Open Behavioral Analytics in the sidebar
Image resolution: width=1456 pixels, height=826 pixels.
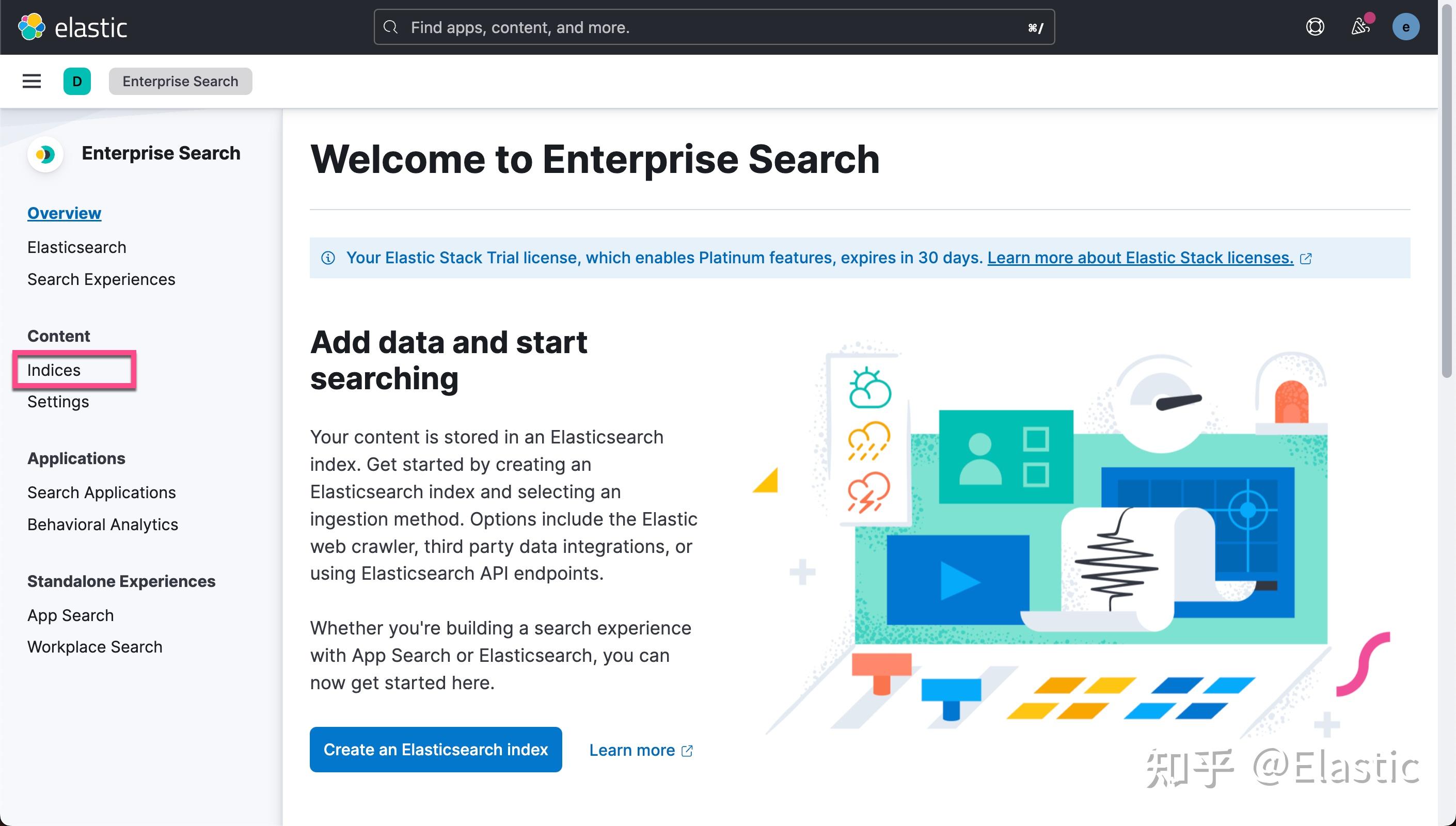103,523
